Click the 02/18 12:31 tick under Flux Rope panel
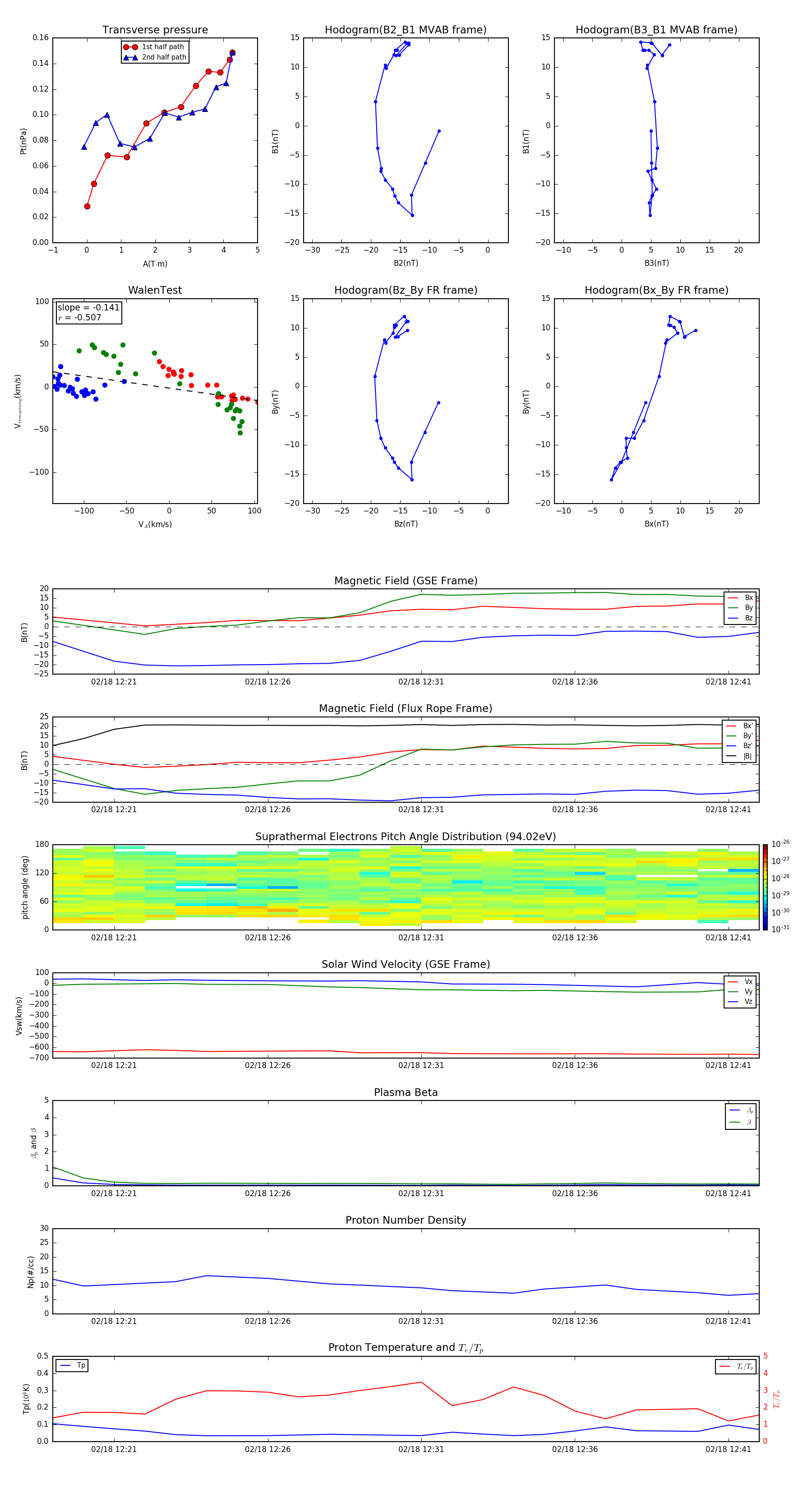 [x=421, y=810]
